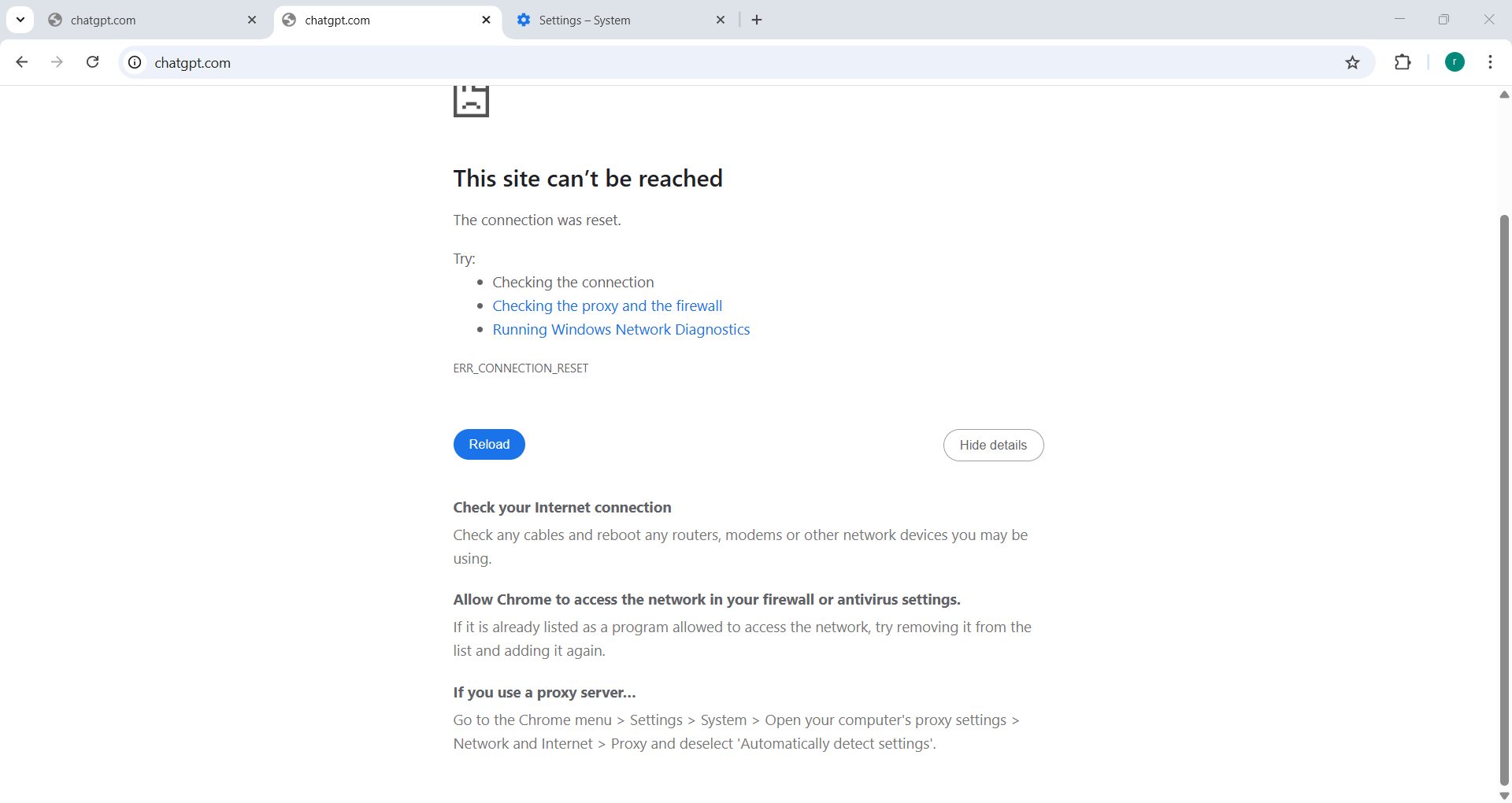Reload page using toolbar refresh icon
Image resolution: width=1512 pixels, height=803 pixels.
coord(92,62)
